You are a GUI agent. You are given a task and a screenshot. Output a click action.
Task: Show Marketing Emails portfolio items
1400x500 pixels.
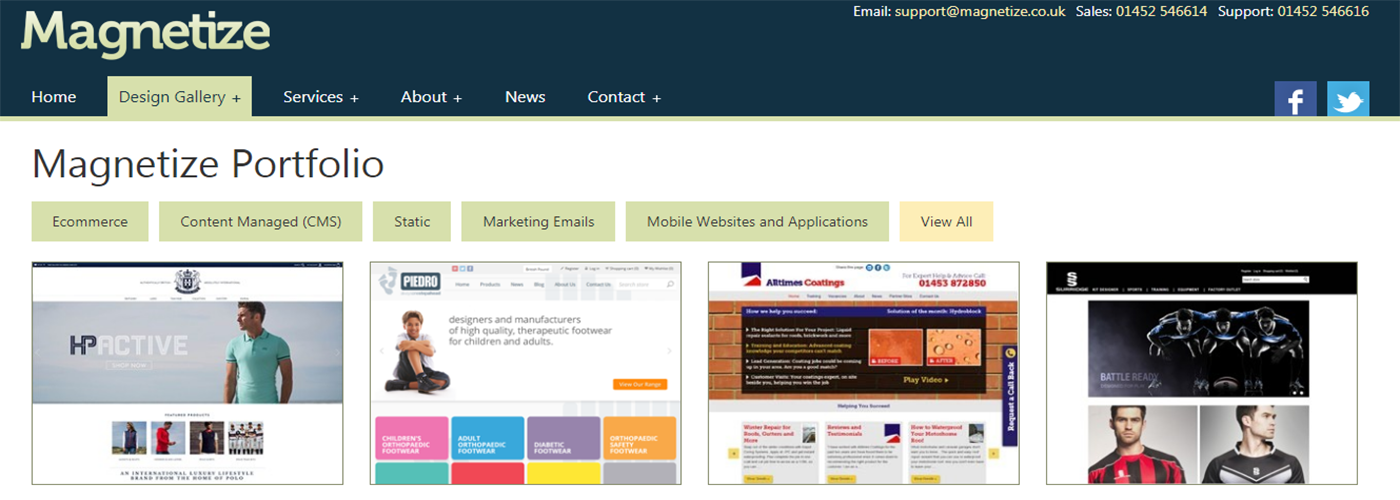[539, 222]
